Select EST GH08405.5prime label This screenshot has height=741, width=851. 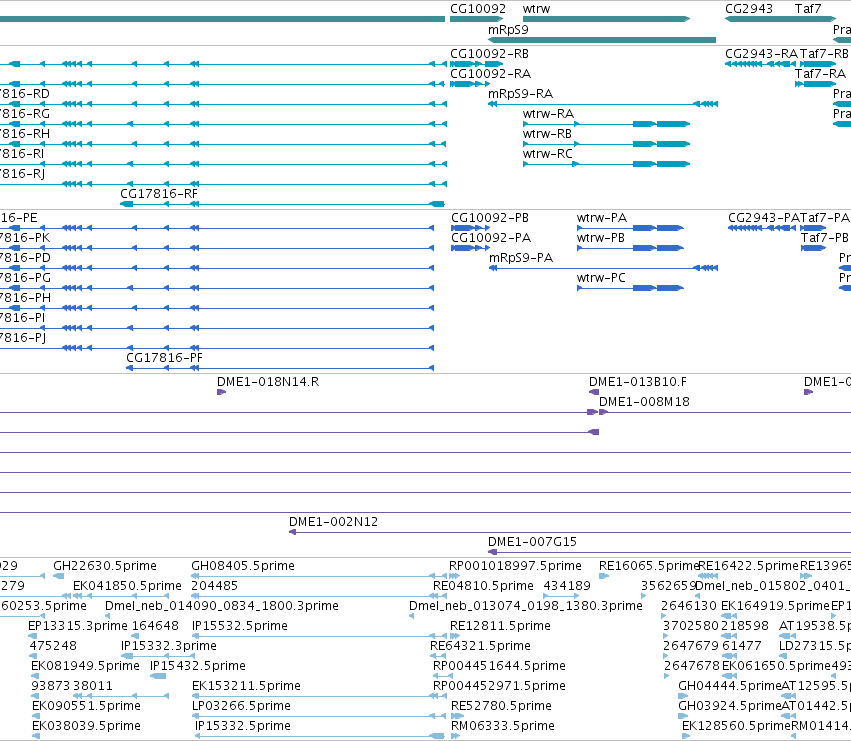coord(243,566)
